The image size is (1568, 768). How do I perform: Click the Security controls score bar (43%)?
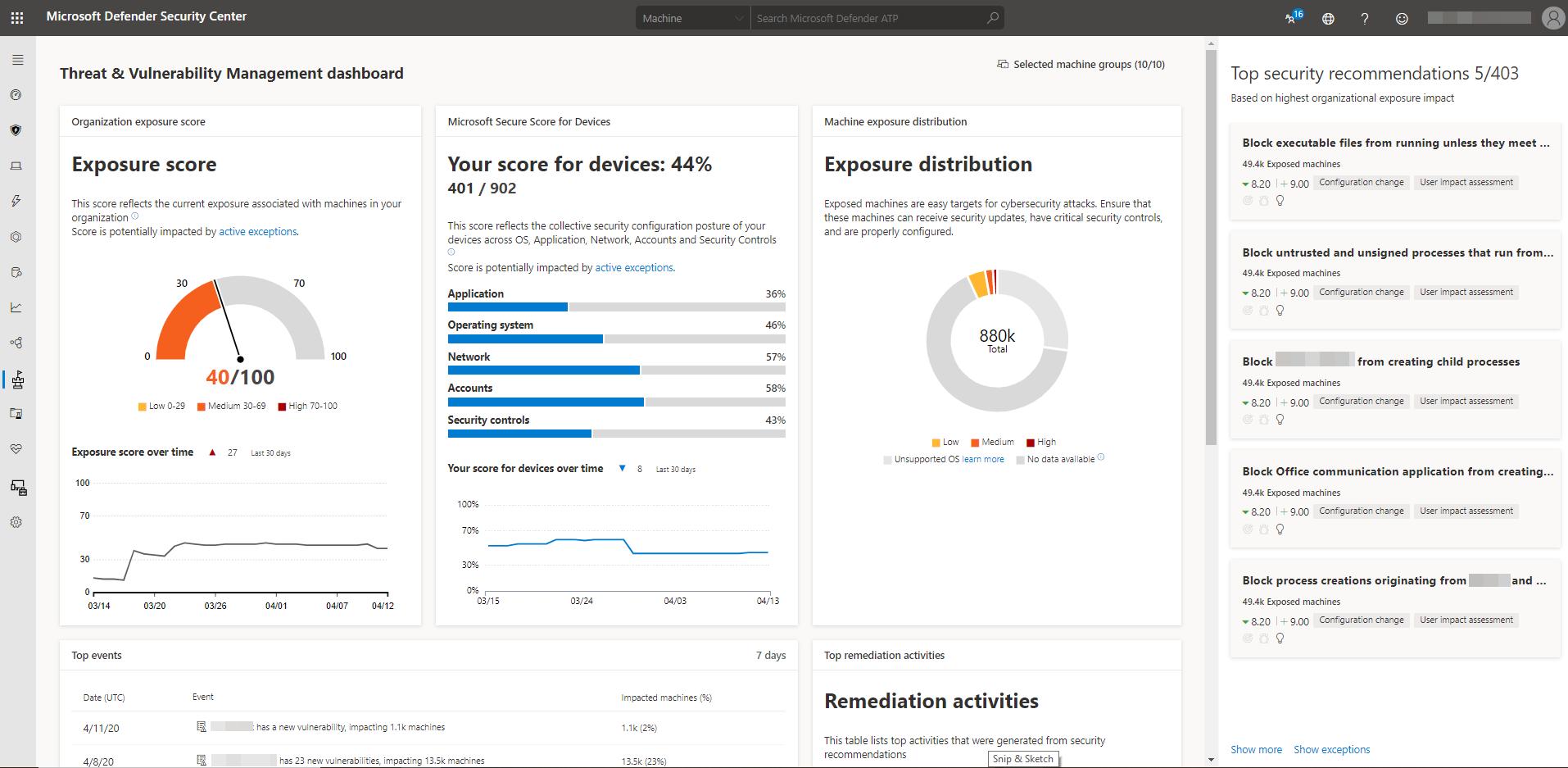pyautogui.click(x=616, y=434)
